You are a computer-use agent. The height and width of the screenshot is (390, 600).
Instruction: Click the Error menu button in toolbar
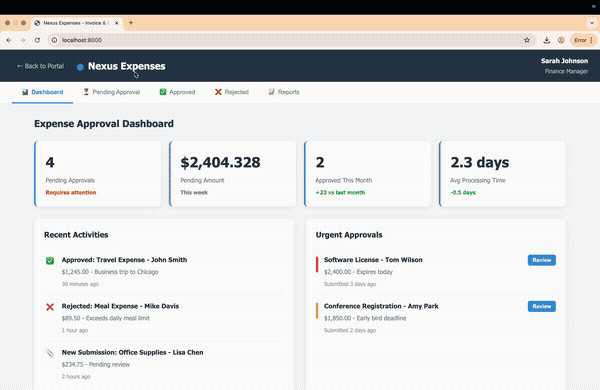583,40
